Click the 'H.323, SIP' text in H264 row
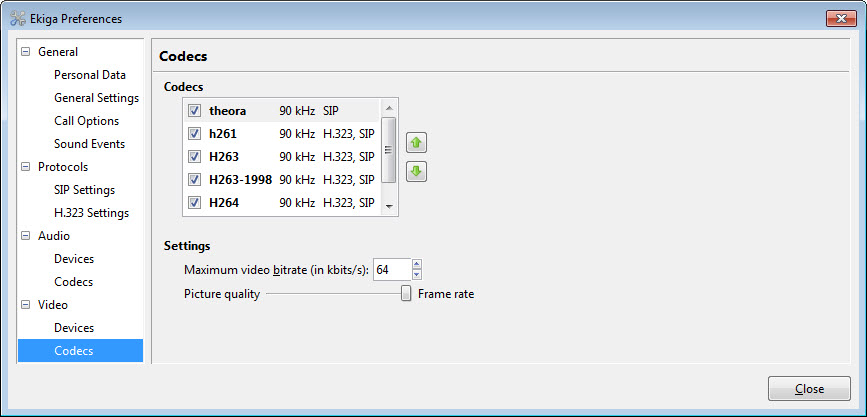 [x=348, y=202]
